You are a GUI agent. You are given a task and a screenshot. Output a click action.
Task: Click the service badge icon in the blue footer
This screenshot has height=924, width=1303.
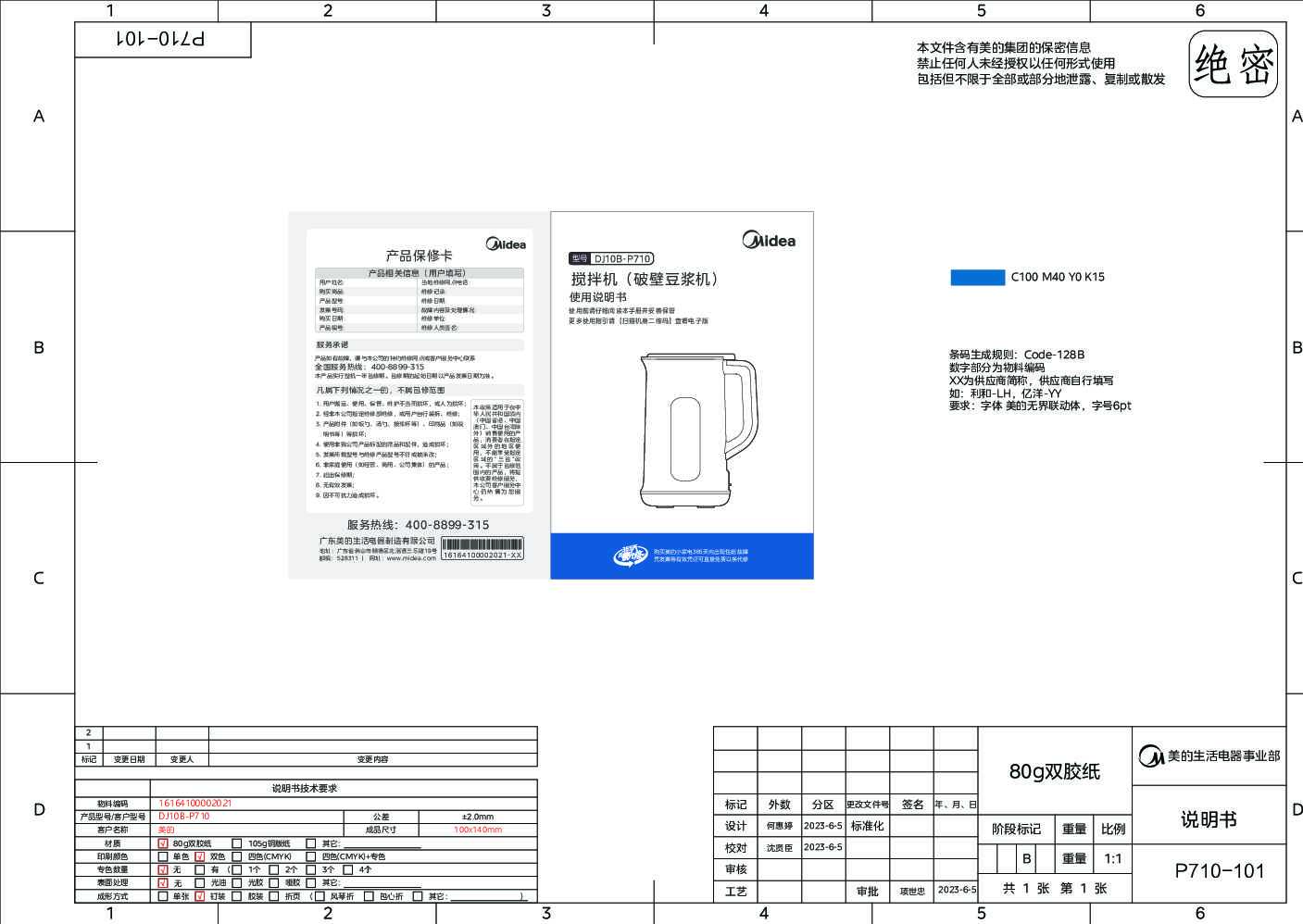(x=630, y=556)
